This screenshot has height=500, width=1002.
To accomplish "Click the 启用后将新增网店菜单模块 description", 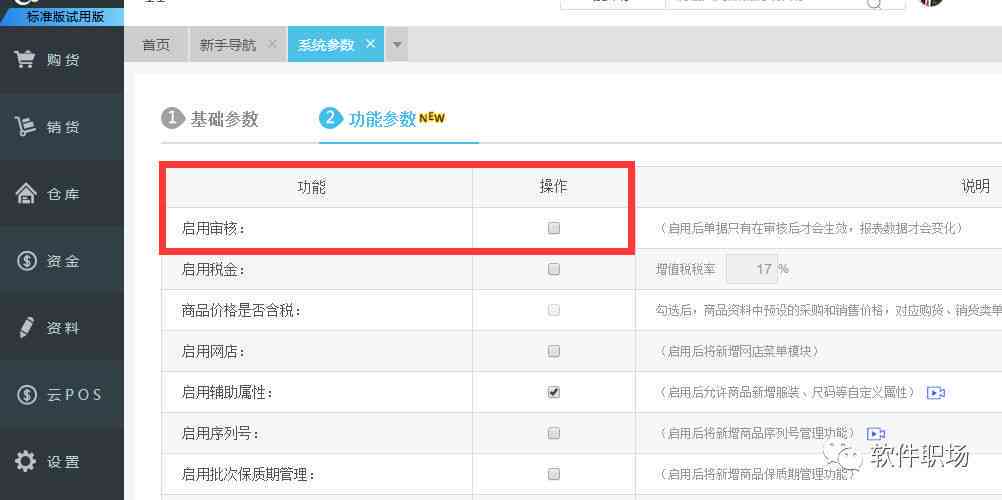I will [x=737, y=351].
